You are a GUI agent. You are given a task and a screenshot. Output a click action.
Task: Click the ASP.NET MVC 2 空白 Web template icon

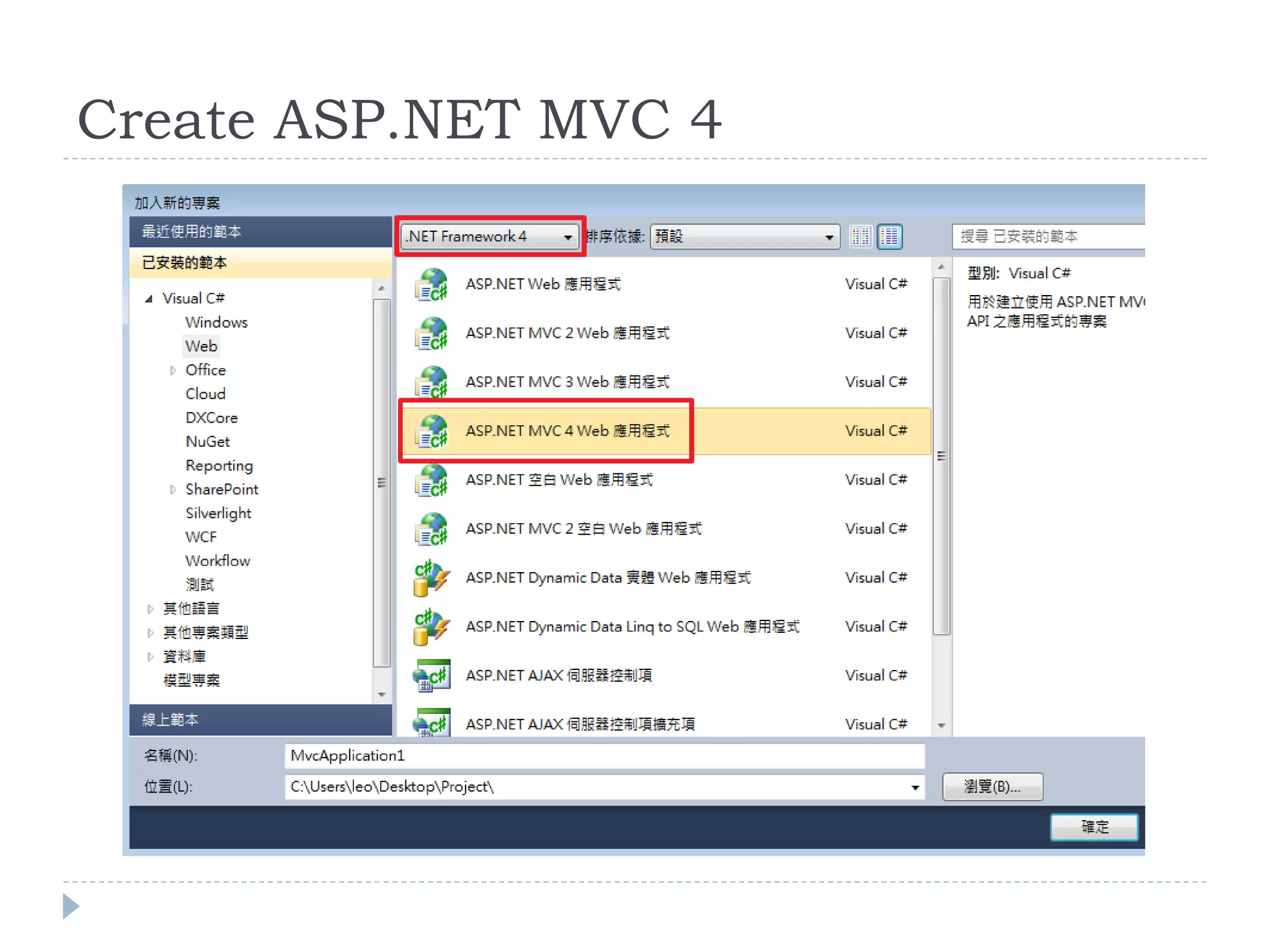[431, 529]
